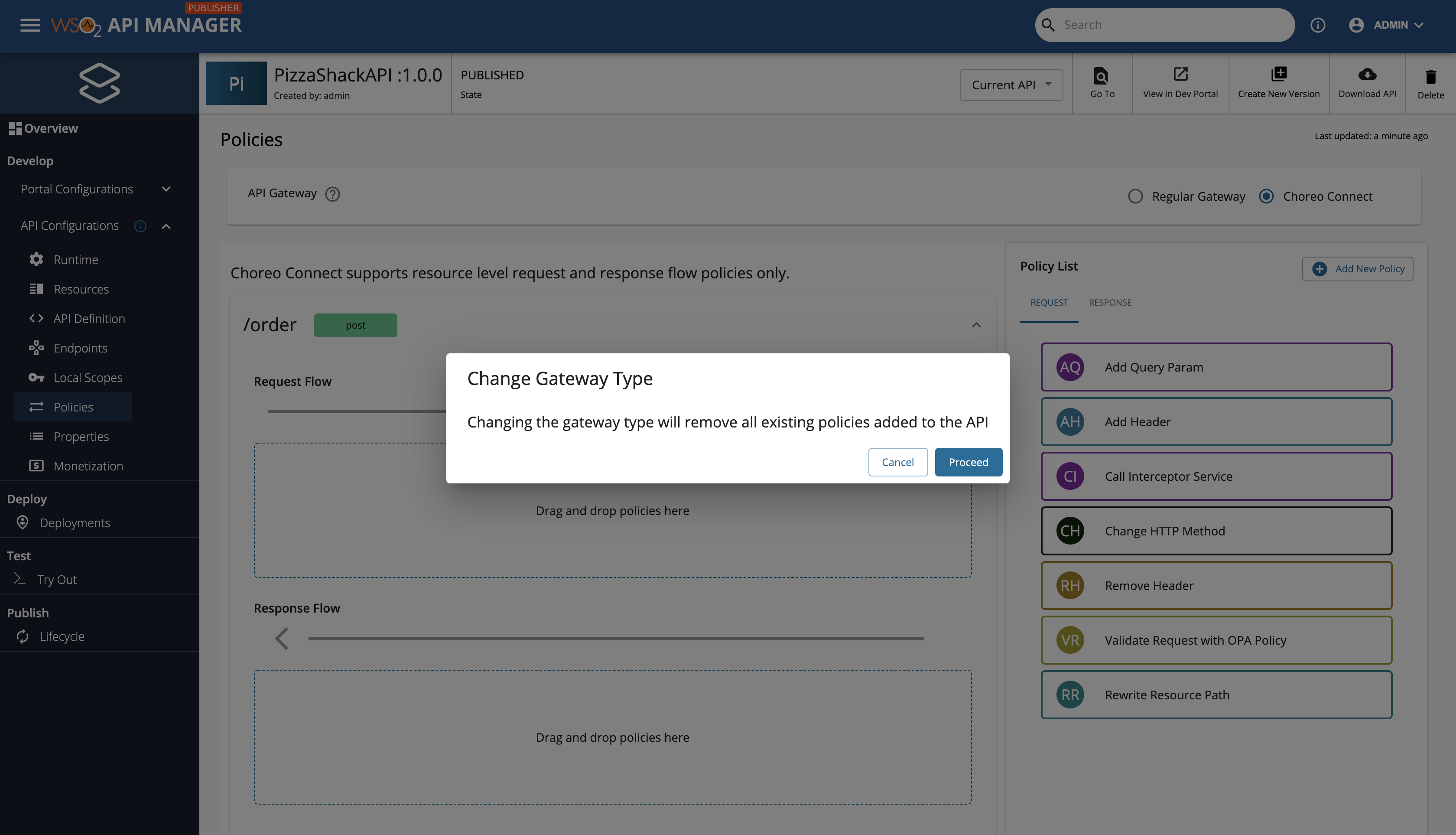Open the Current API dropdown

[x=1011, y=85]
